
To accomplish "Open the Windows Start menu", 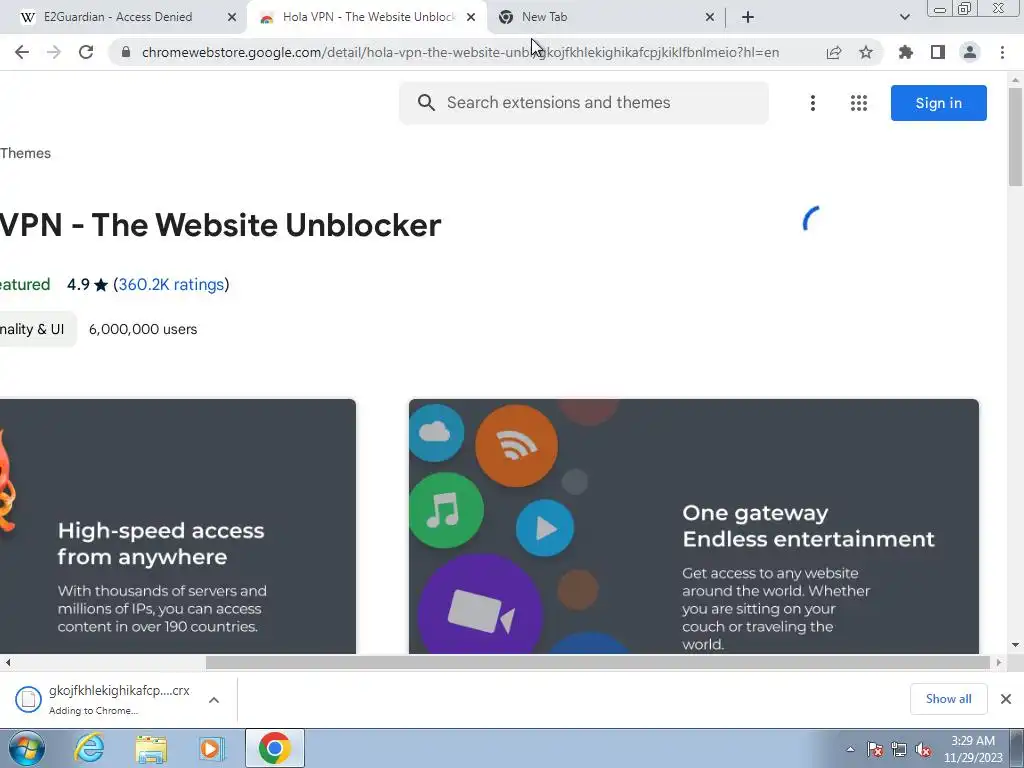I will coord(27,748).
